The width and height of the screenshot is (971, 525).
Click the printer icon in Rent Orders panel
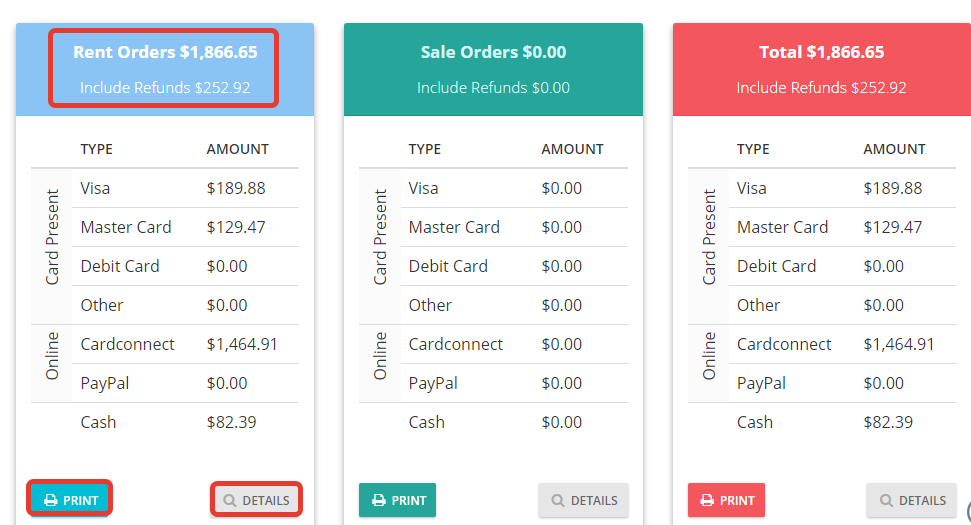[x=51, y=500]
